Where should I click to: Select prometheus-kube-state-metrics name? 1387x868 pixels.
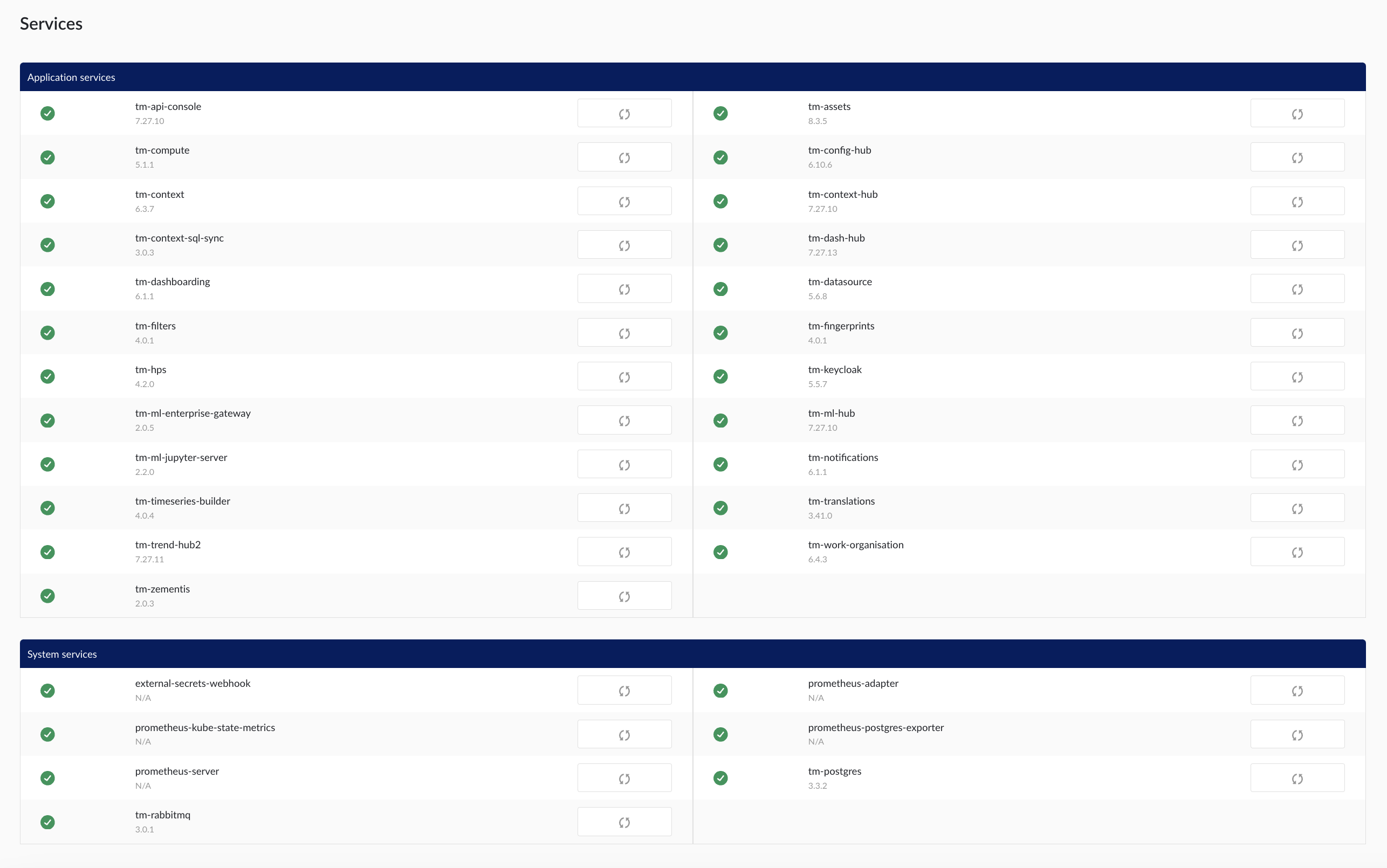(205, 727)
